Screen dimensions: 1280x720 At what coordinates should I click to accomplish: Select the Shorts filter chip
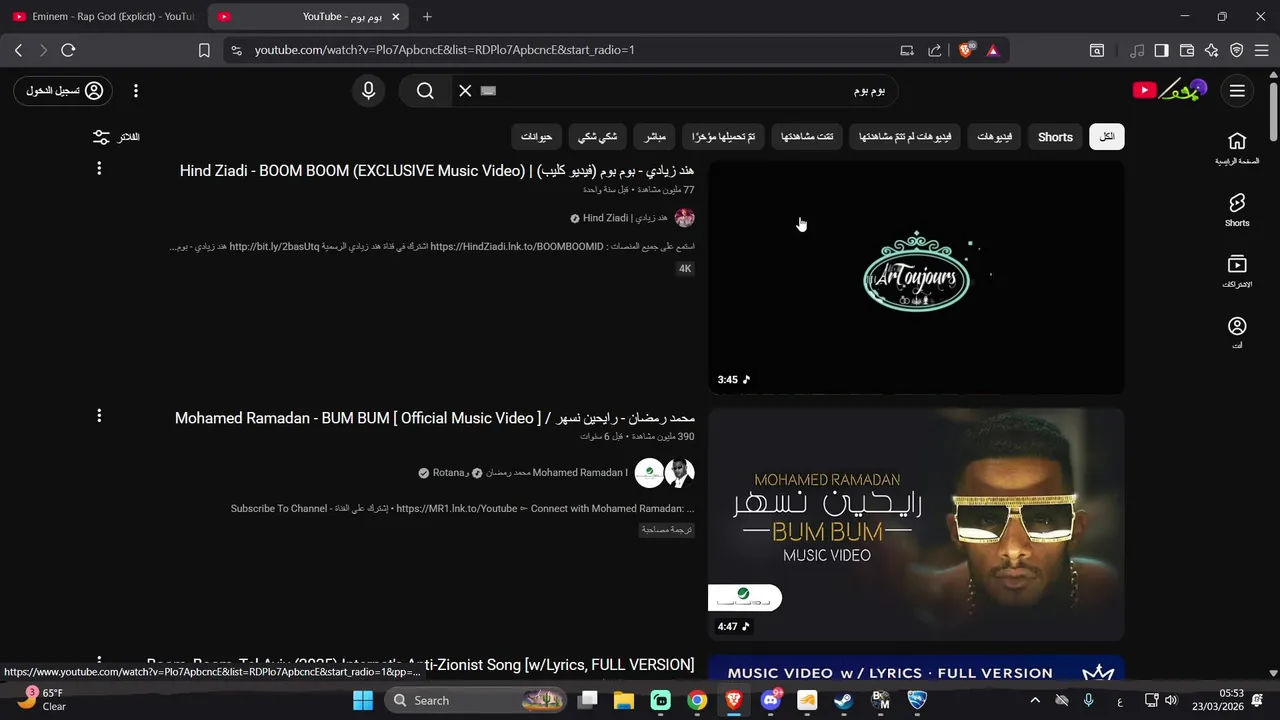pos(1055,137)
